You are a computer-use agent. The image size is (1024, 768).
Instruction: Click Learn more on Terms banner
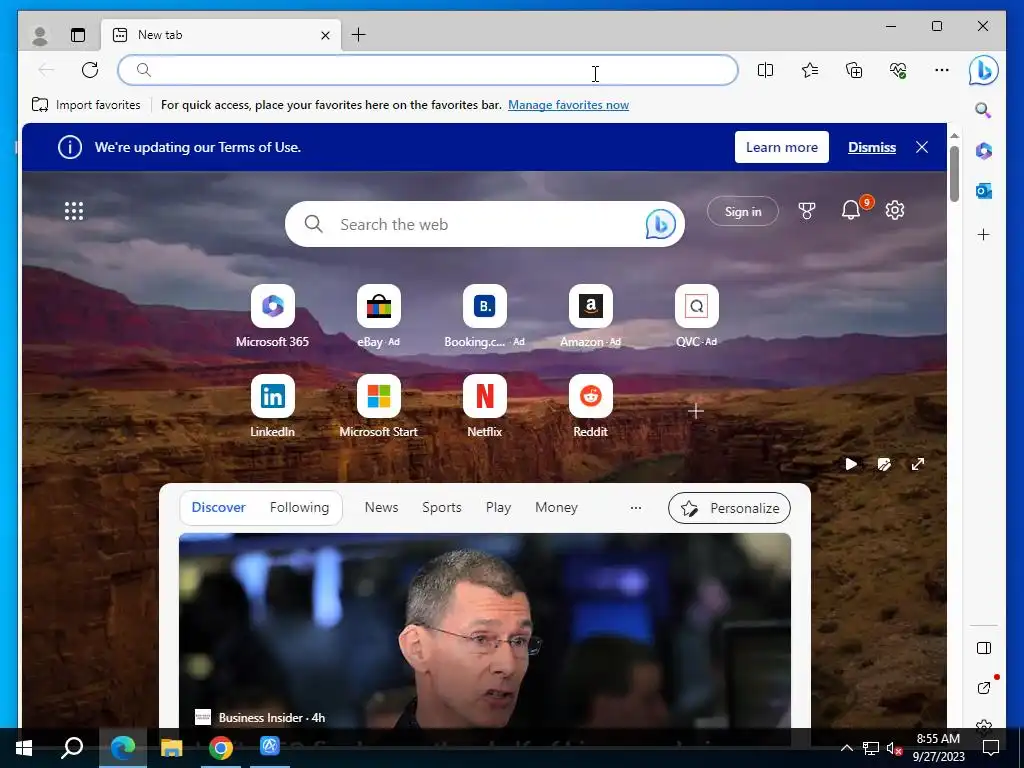click(782, 147)
